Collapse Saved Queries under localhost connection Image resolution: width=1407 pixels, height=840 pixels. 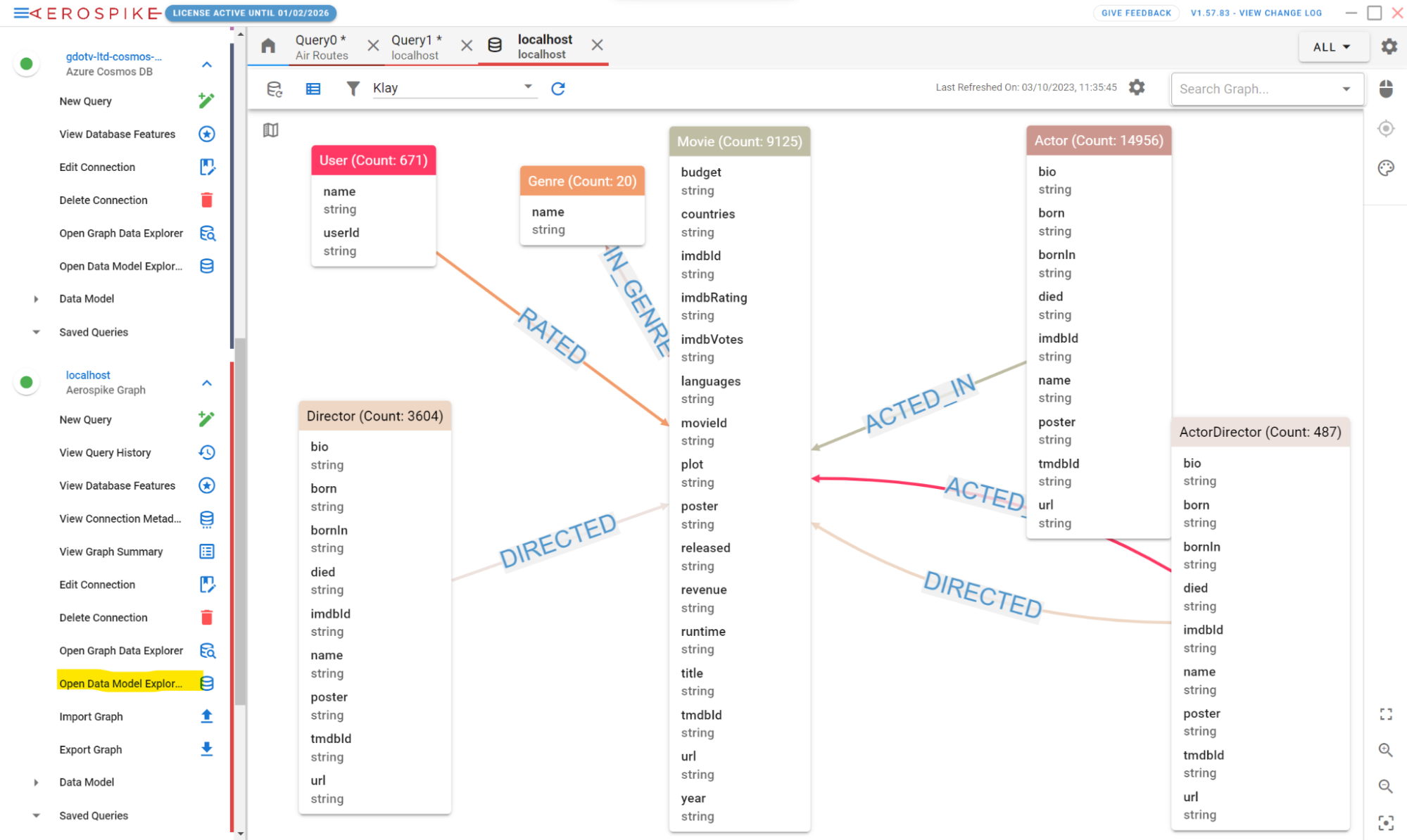pos(36,815)
